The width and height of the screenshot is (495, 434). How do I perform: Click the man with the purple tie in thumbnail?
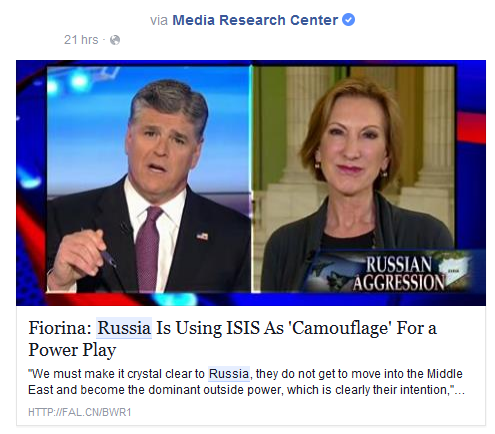[148, 187]
